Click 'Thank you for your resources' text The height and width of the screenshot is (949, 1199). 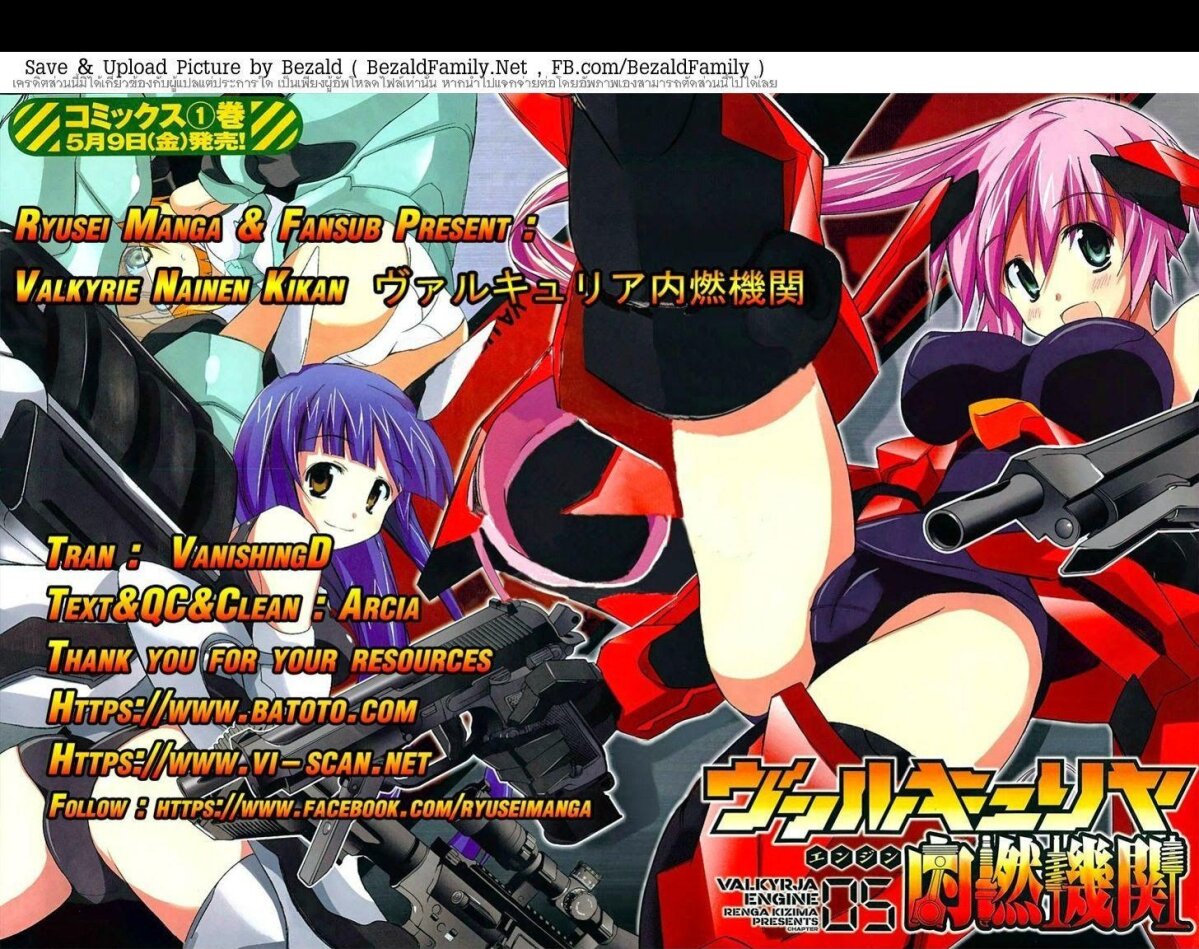coord(269,659)
